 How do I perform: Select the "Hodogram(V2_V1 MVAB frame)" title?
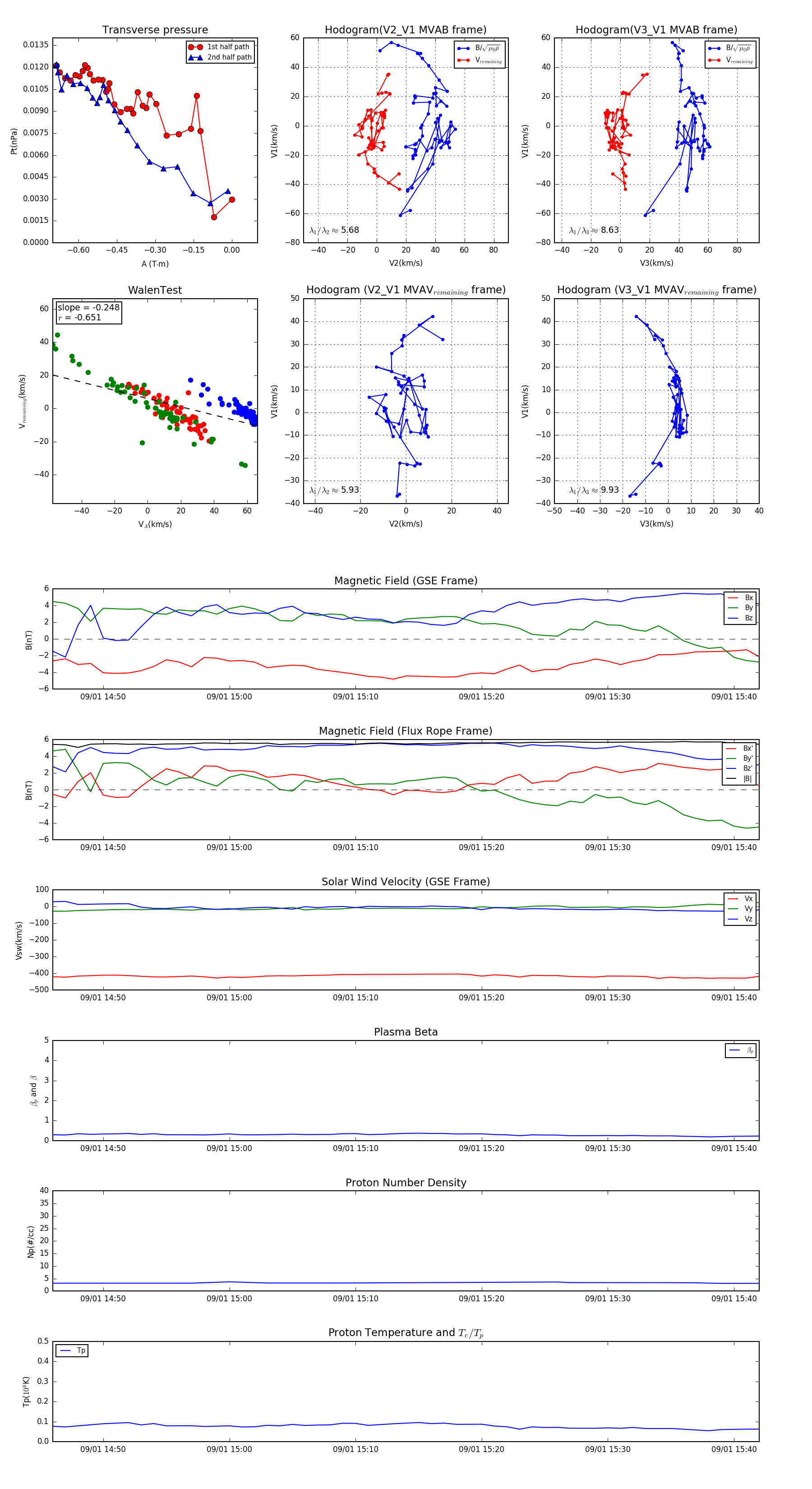coord(406,30)
